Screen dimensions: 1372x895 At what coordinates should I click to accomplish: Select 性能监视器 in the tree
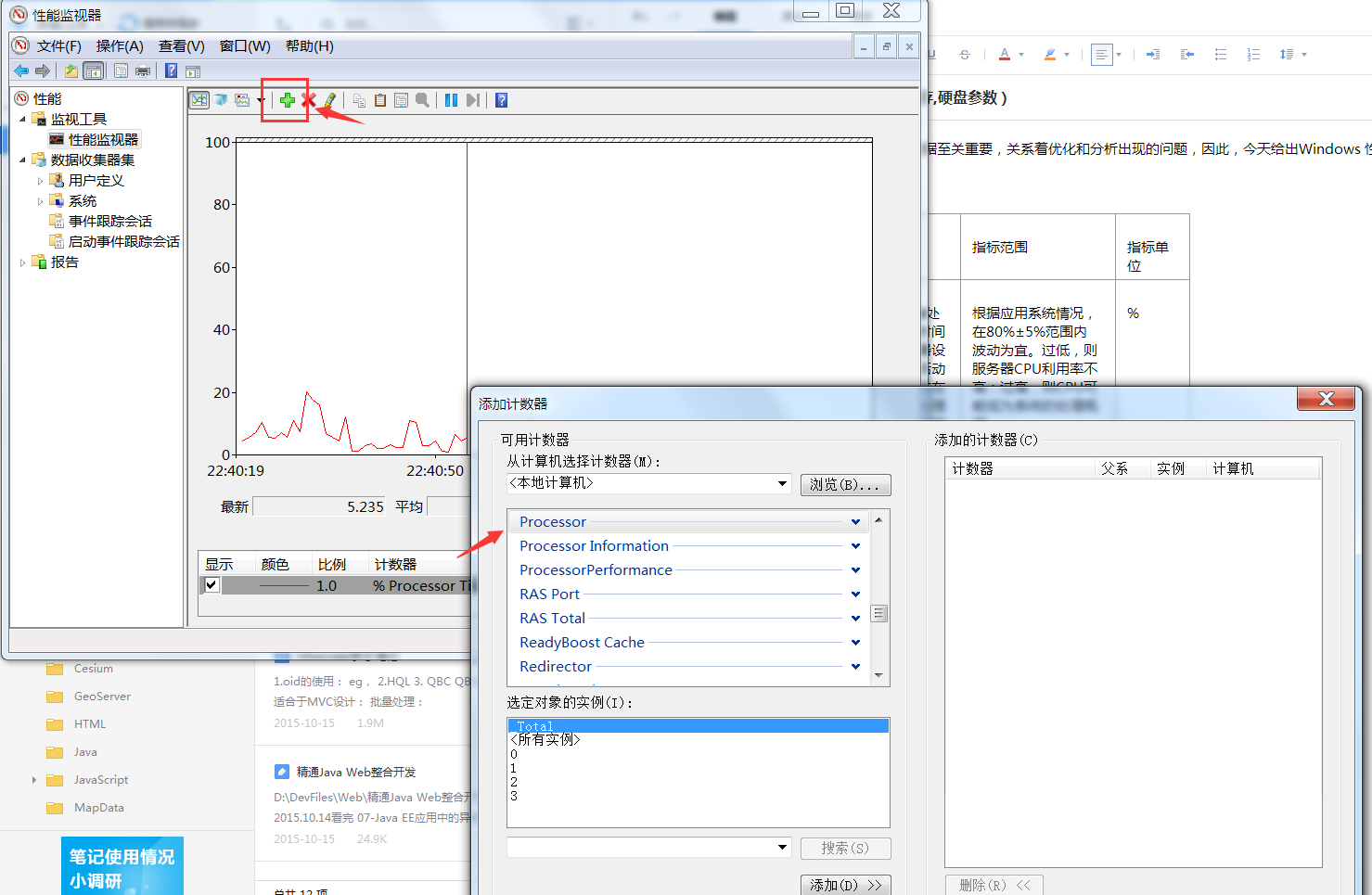103,139
